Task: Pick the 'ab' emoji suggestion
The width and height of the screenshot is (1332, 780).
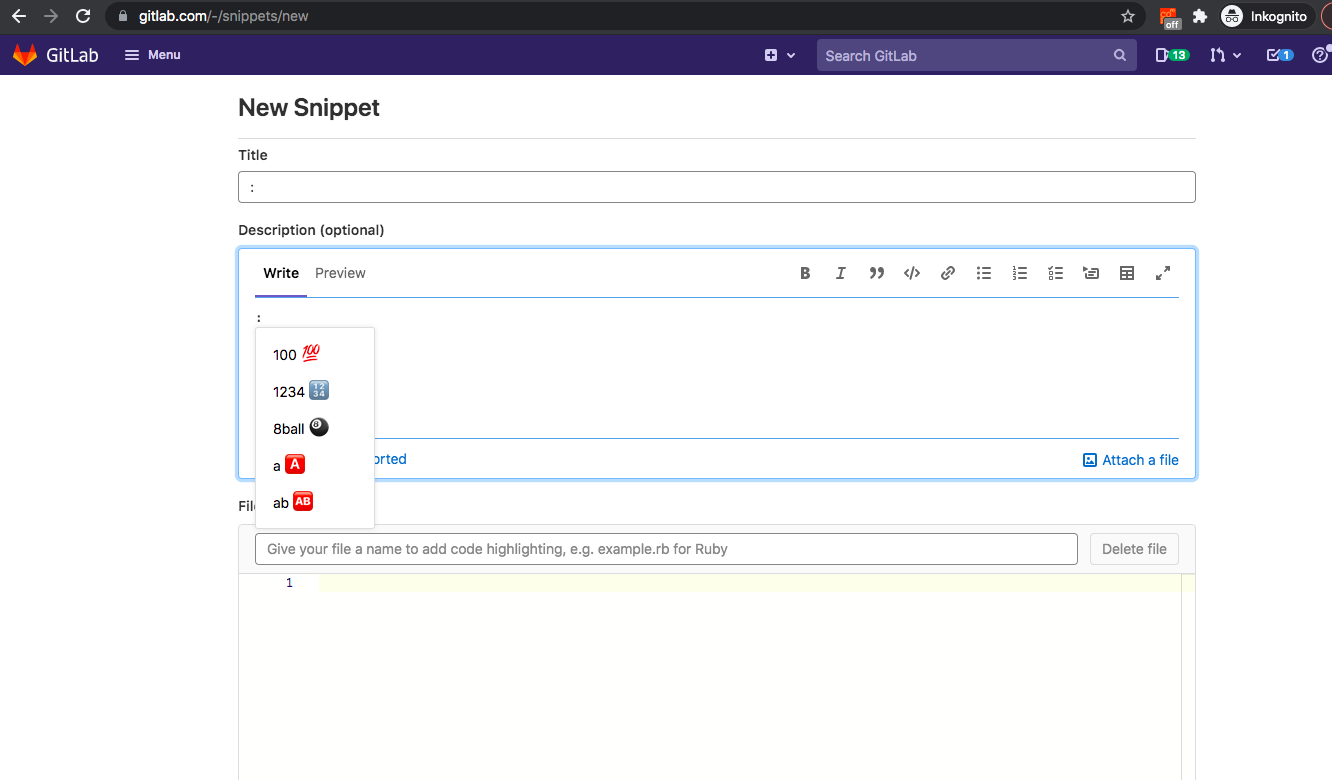Action: 315,502
